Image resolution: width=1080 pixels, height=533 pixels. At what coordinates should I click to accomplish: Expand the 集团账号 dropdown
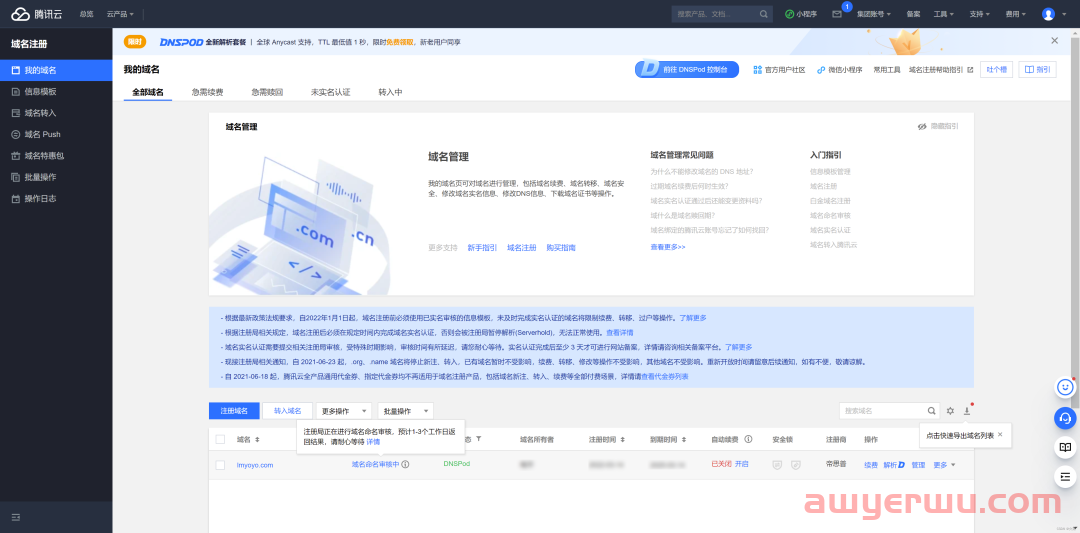pyautogui.click(x=874, y=14)
